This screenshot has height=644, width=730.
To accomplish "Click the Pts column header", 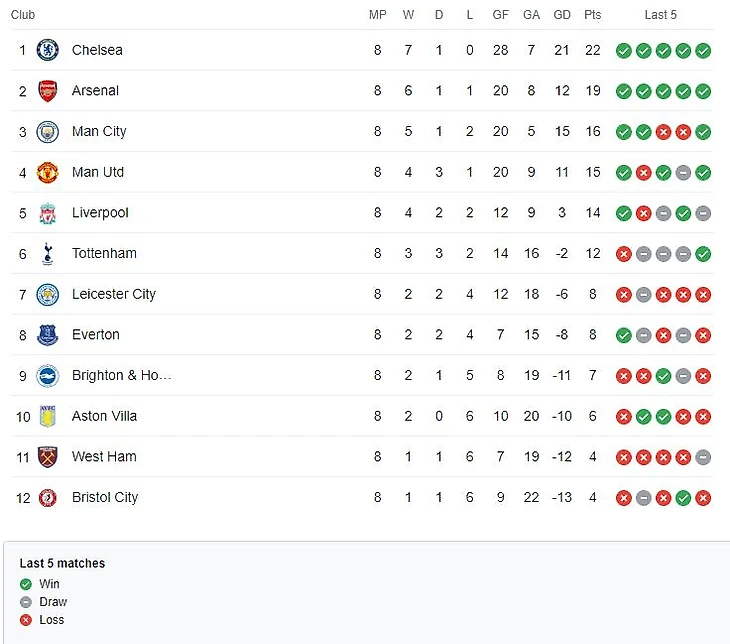I will click(x=593, y=15).
